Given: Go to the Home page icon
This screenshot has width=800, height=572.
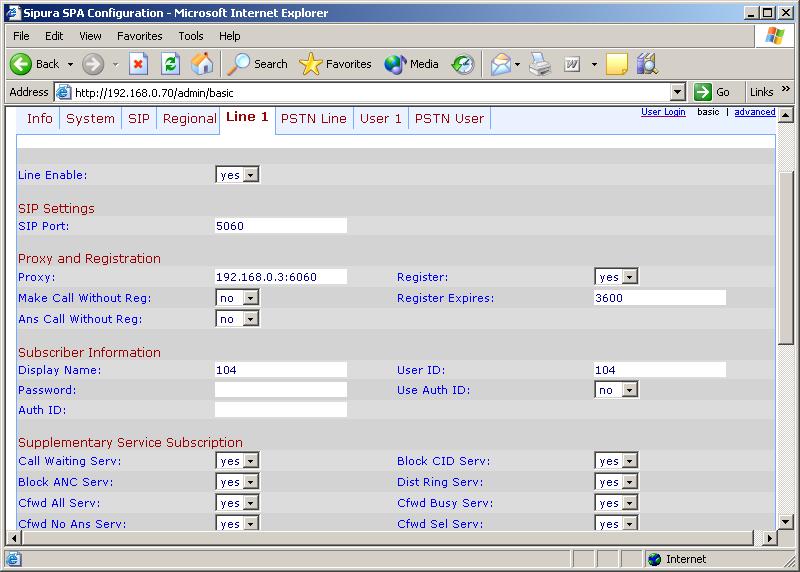Looking at the screenshot, I should (202, 64).
